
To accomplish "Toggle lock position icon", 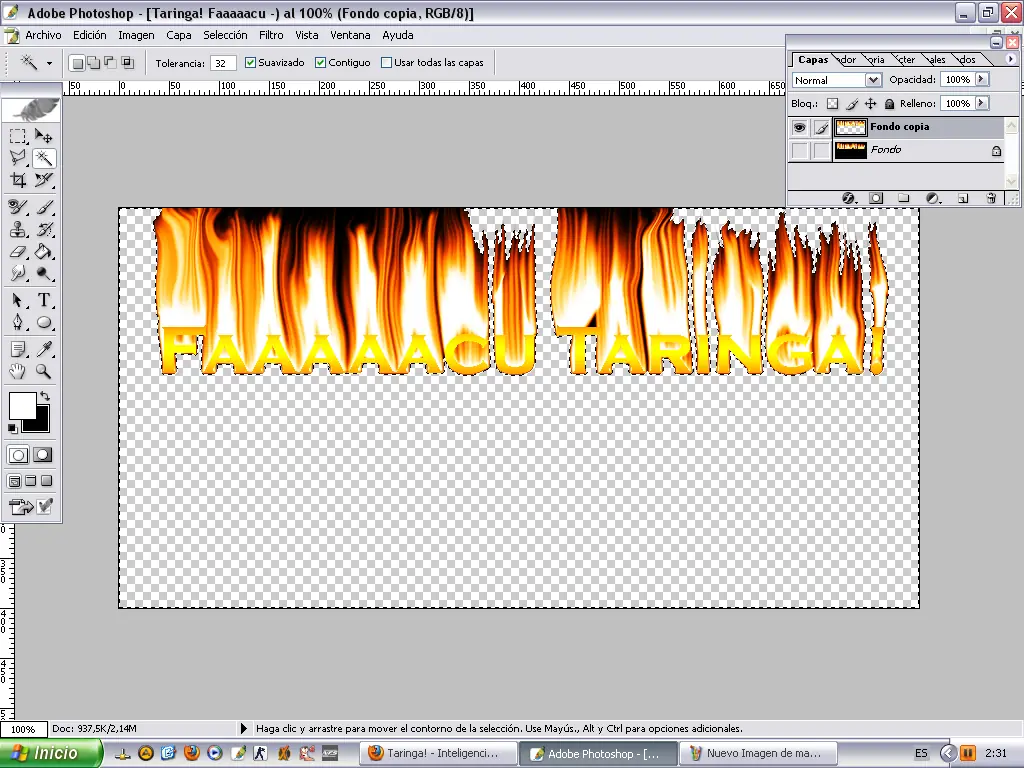I will tap(871, 103).
